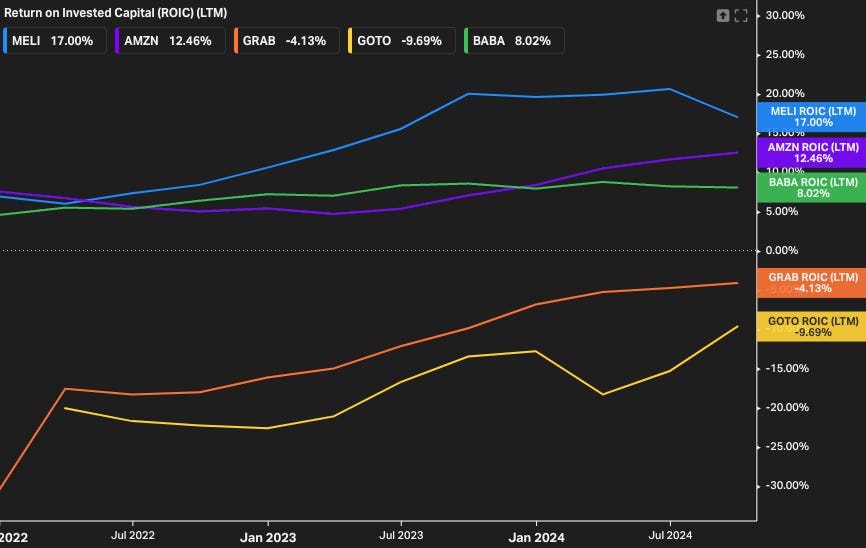Click the orange GRAB color bar in legend
Screen dimensions: 866x548
[236, 41]
